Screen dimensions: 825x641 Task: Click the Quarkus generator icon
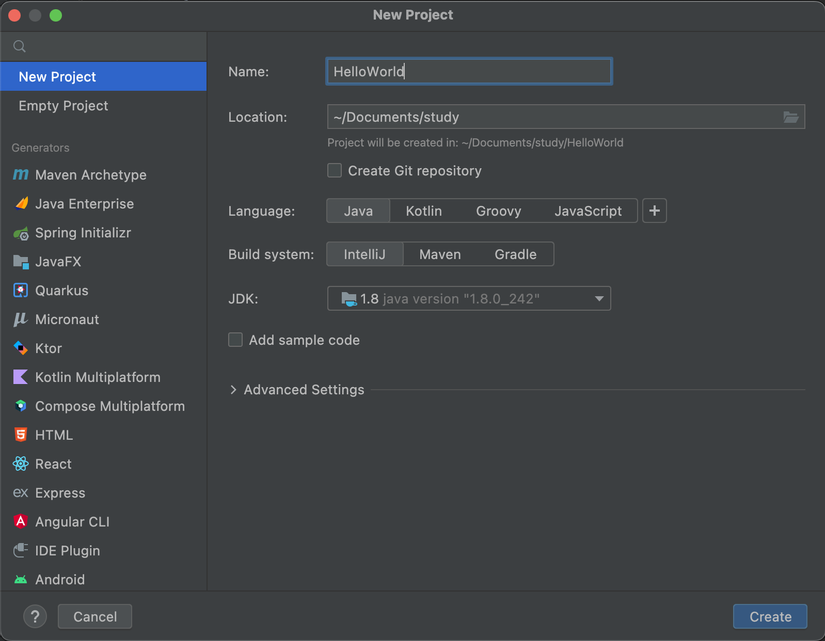(x=20, y=291)
